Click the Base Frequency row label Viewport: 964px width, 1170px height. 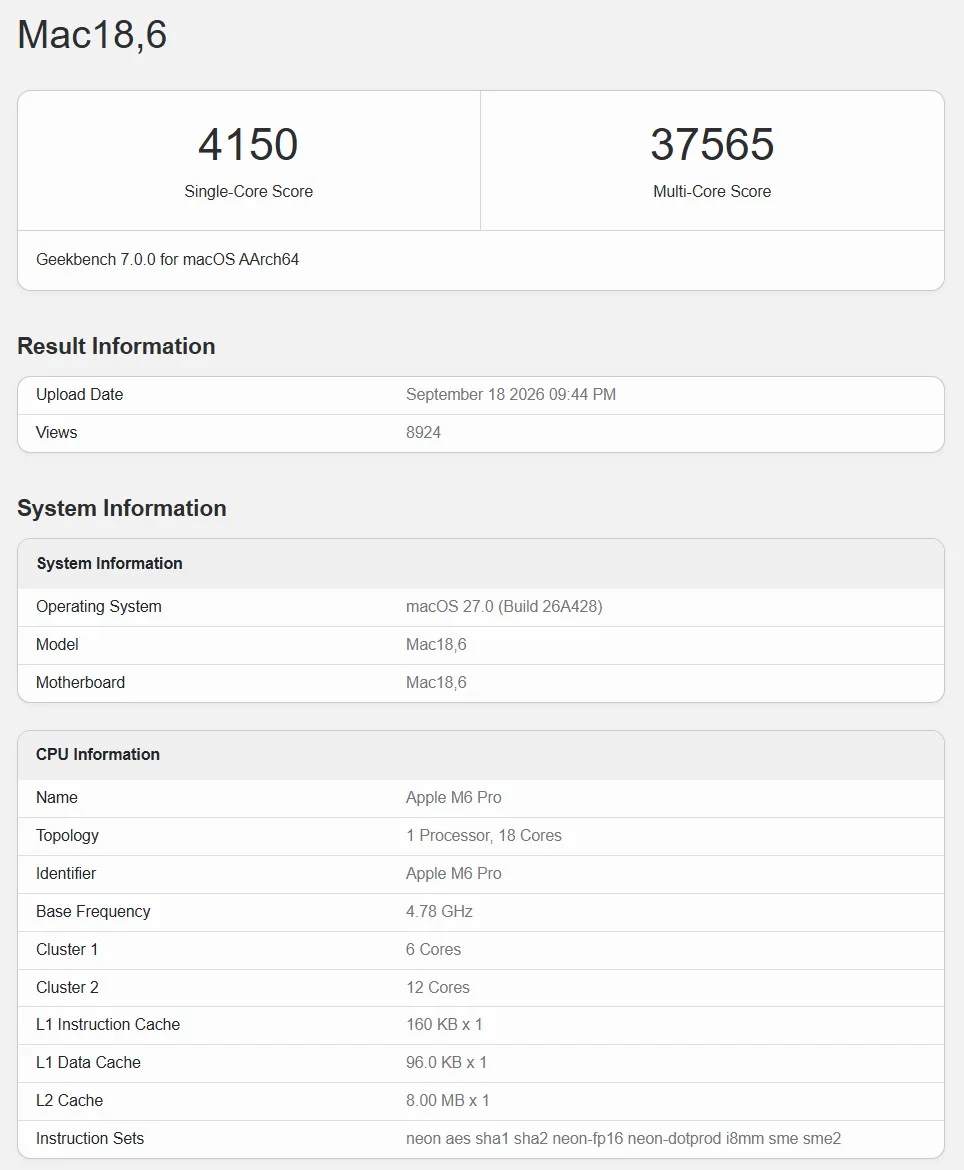[93, 912]
